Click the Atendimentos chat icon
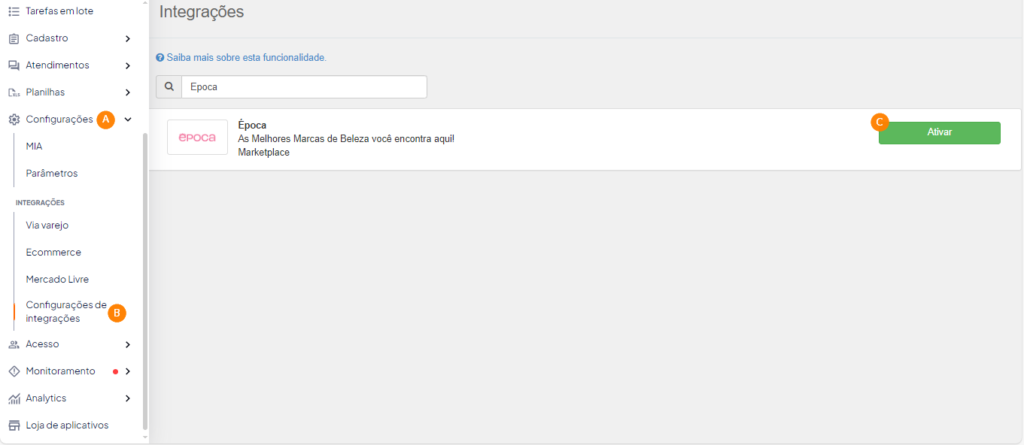This screenshot has height=445, width=1024. pos(13,65)
